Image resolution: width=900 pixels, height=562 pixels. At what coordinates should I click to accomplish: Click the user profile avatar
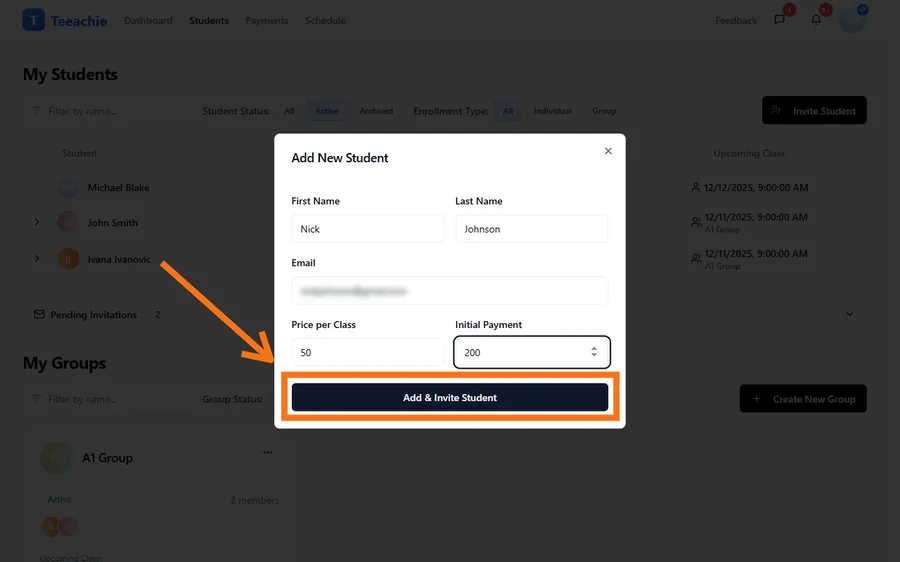tap(852, 19)
